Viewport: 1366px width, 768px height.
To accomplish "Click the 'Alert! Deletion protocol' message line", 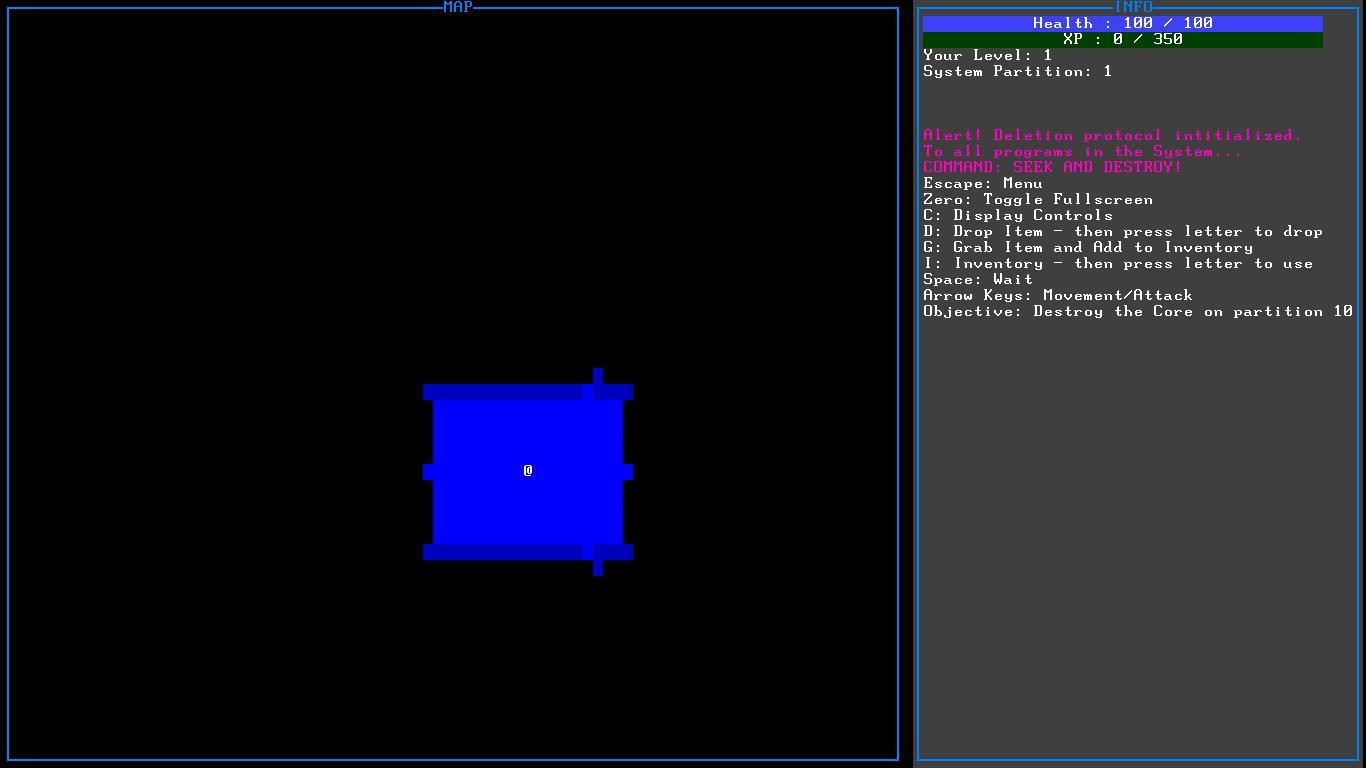I will [x=1113, y=135].
